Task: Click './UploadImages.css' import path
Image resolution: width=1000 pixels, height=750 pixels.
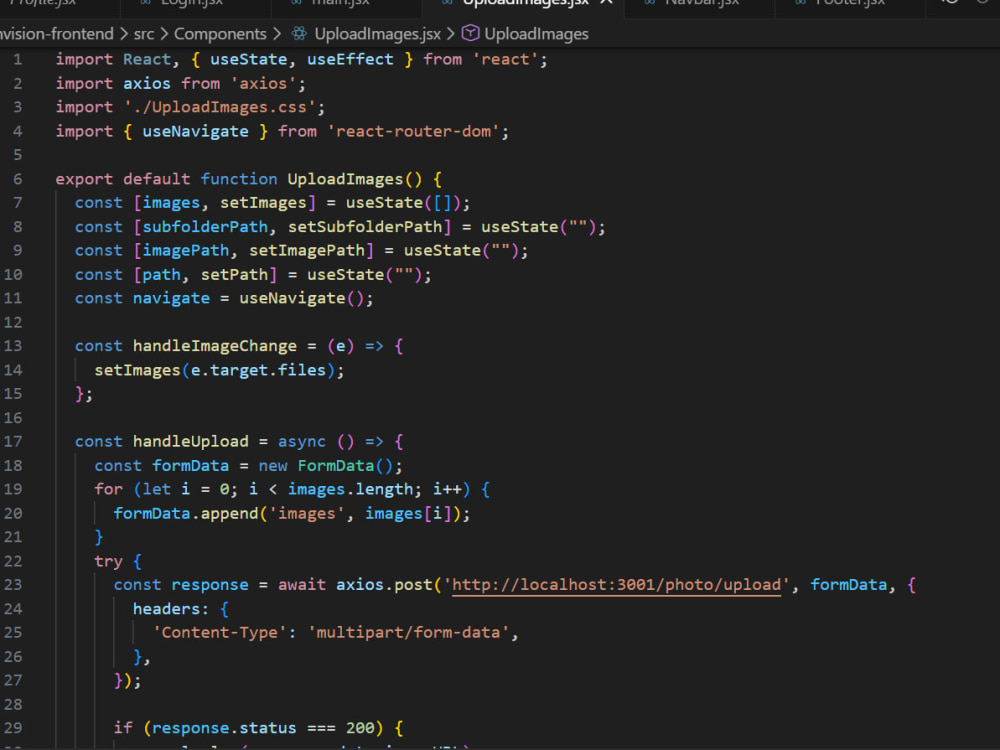Action: click(220, 107)
